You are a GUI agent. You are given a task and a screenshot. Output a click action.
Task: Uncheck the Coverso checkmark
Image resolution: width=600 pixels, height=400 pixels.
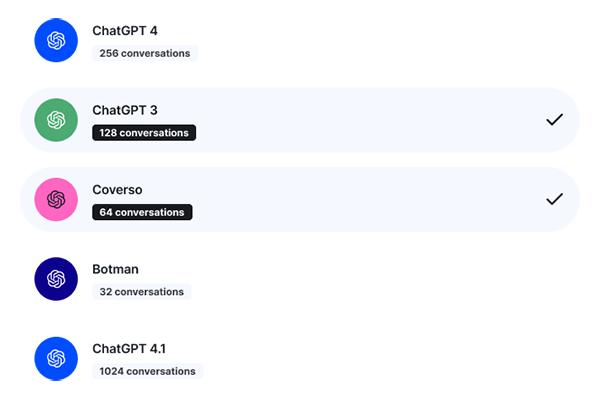(555, 199)
